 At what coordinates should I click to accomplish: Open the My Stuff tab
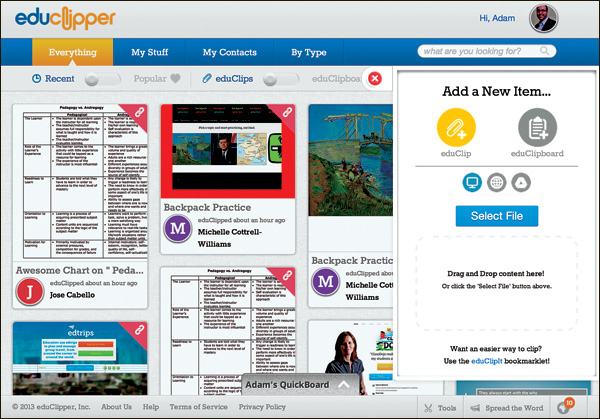coord(150,52)
